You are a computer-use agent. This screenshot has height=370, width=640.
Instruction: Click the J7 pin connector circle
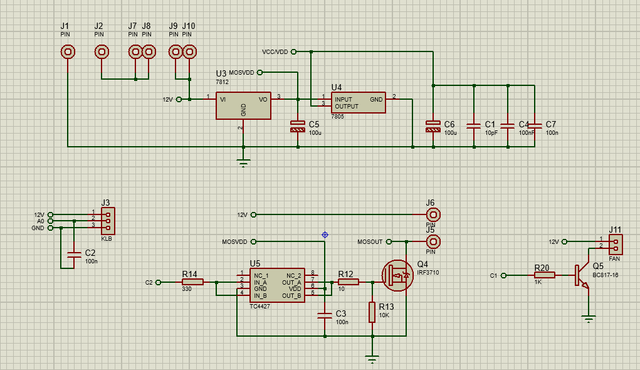pyautogui.click(x=135, y=52)
